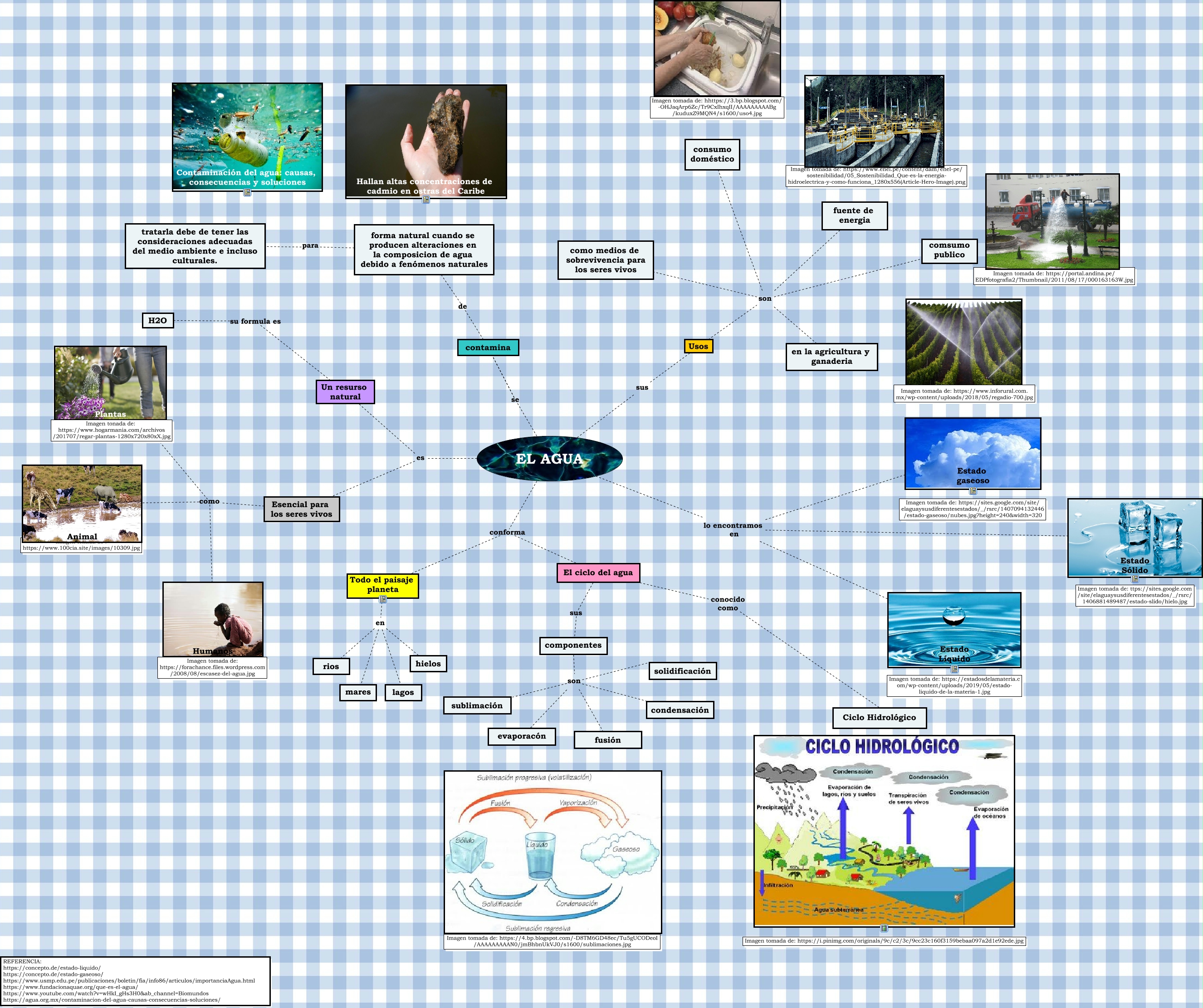Open resource icon under cadmio en ostras image
Viewport: 1203px width, 1008px height.
pyautogui.click(x=425, y=199)
